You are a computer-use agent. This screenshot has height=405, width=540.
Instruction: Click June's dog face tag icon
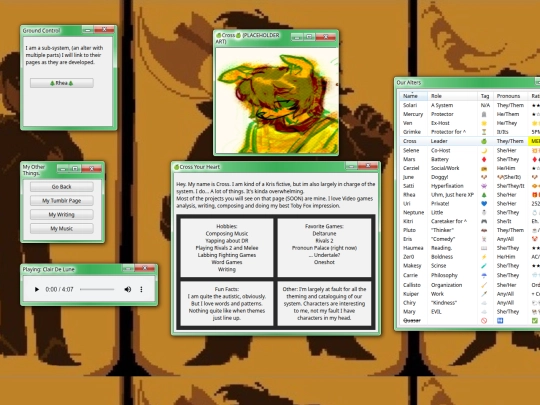coord(484,177)
